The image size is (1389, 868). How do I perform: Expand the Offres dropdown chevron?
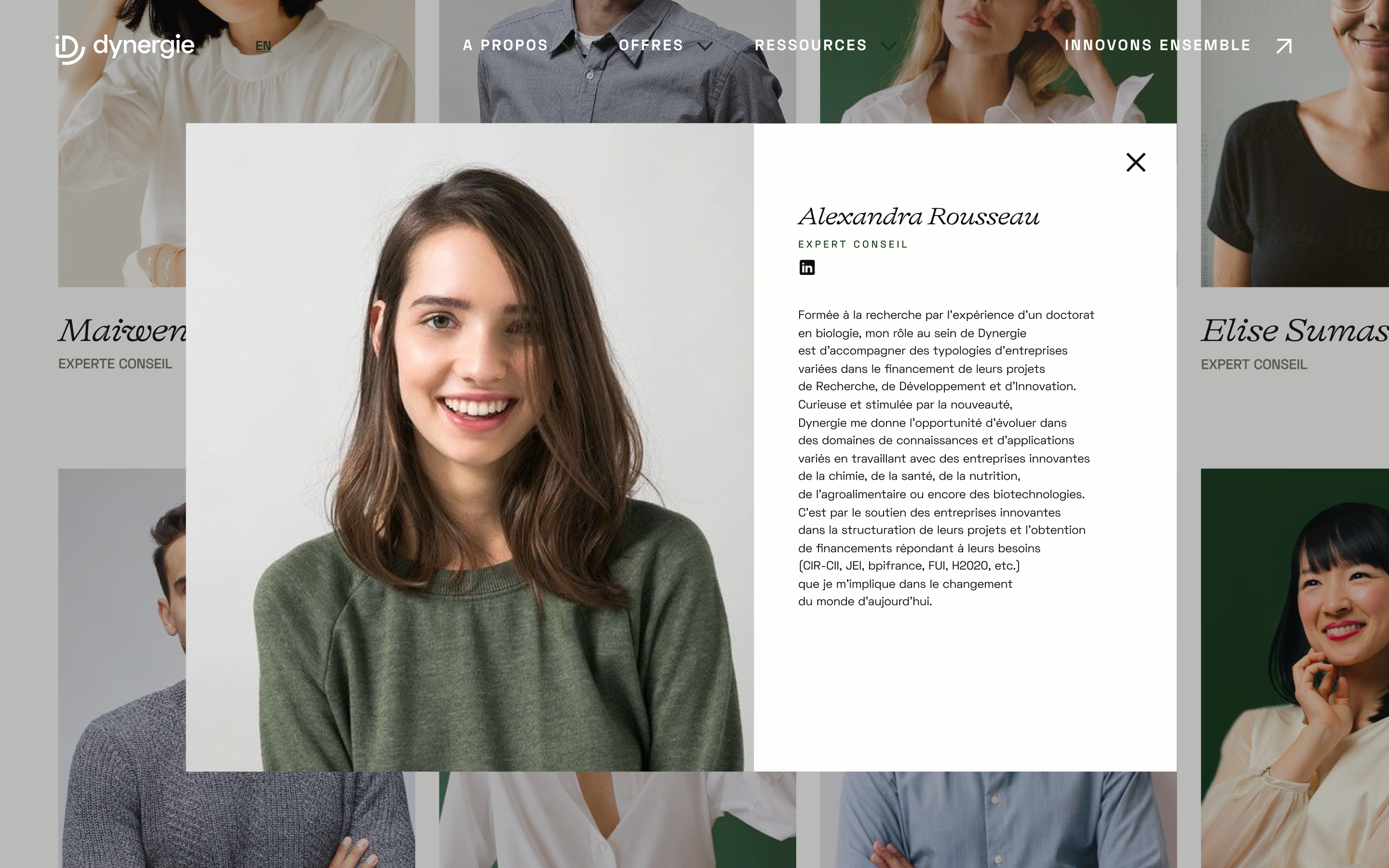tap(705, 46)
